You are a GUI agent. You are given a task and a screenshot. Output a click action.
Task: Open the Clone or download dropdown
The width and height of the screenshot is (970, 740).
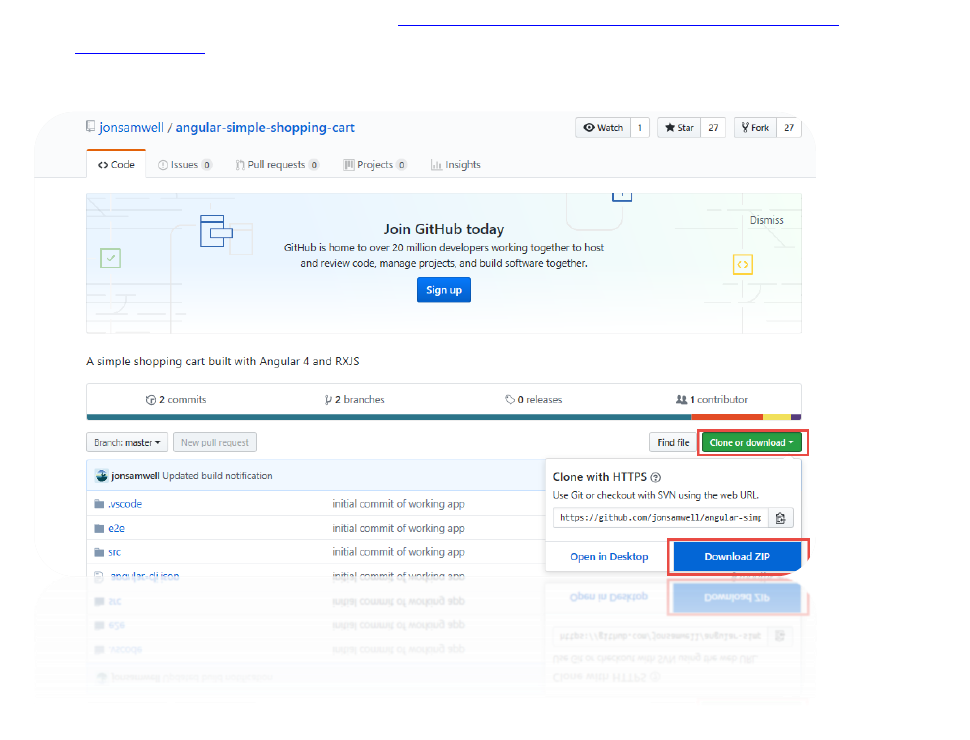point(752,442)
